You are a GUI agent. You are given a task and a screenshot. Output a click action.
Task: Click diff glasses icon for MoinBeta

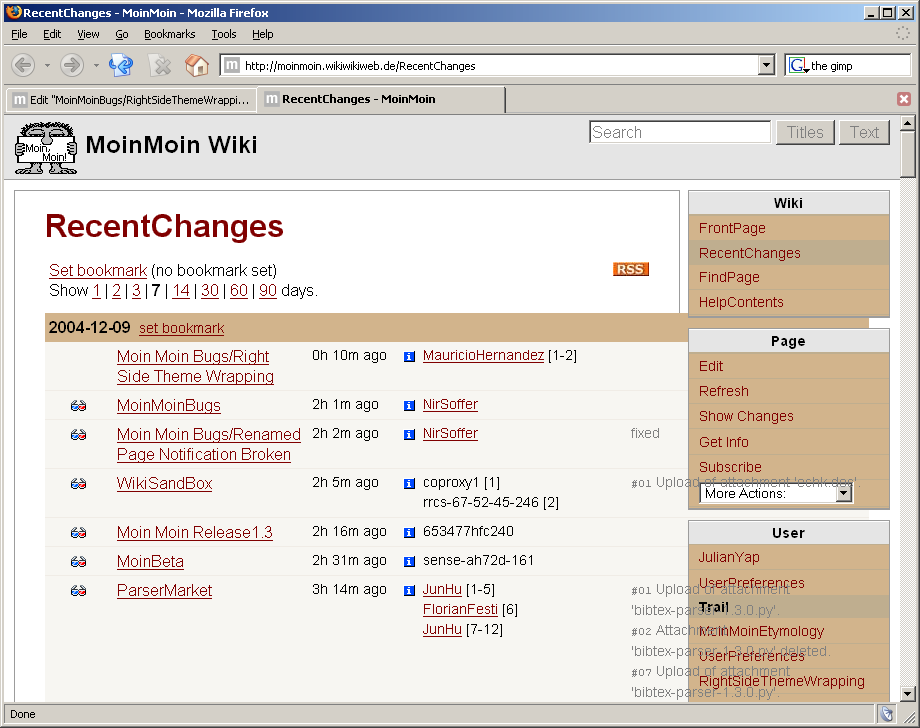point(79,562)
